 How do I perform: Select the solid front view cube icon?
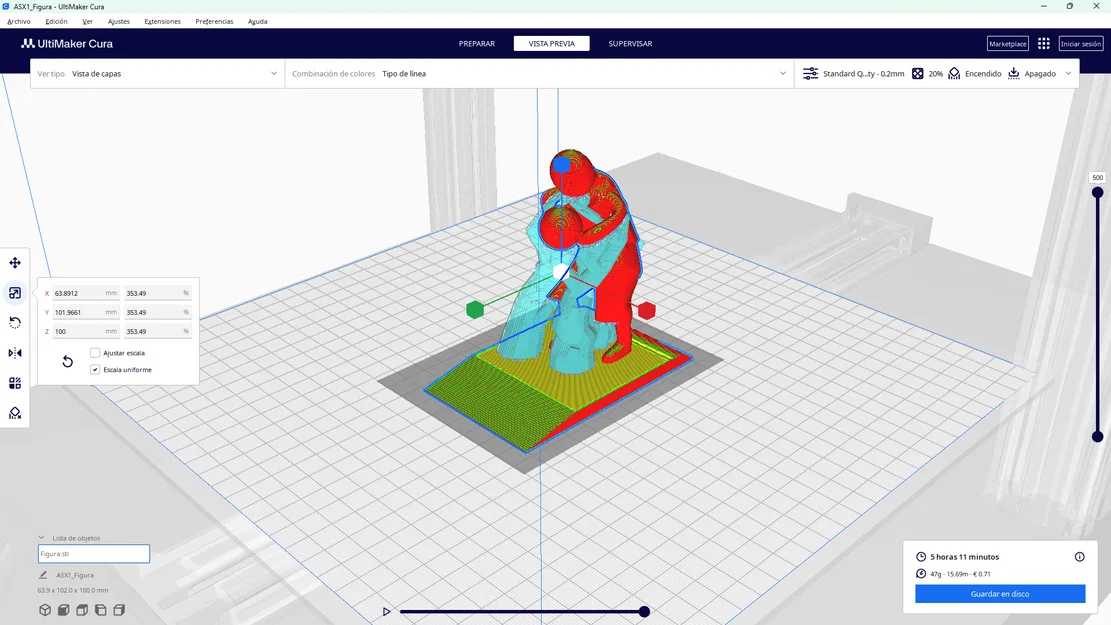coord(62,609)
